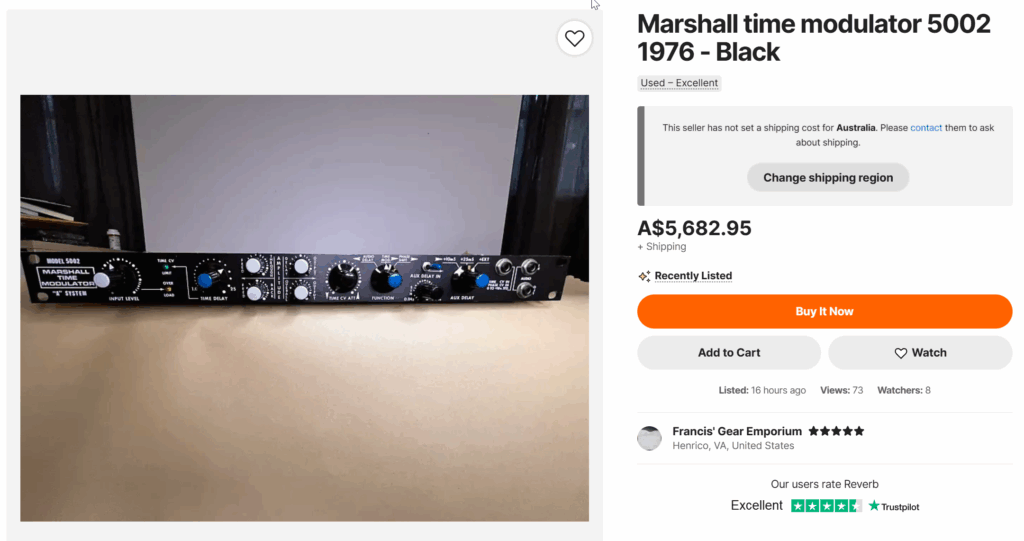Add the item to cart
This screenshot has height=541, width=1024.
(x=729, y=353)
